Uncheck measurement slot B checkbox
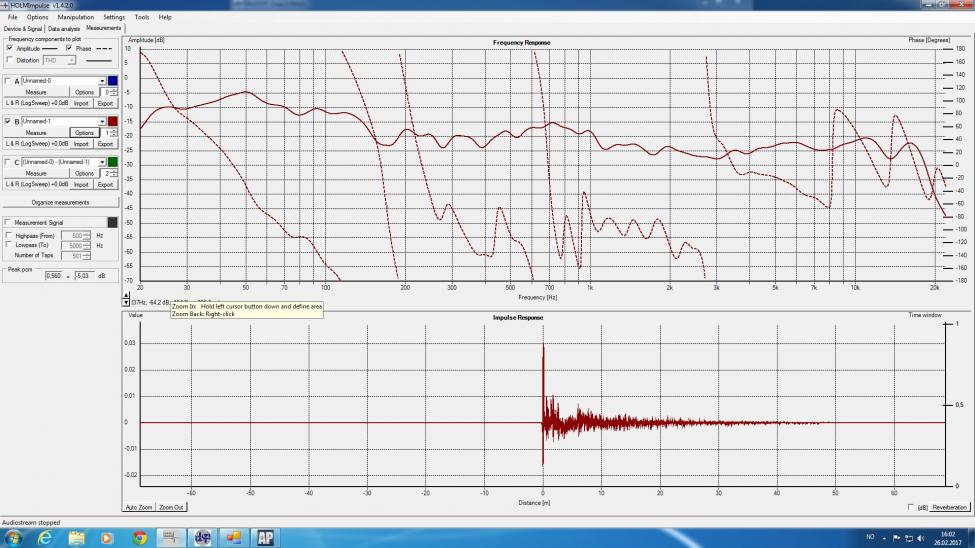Viewport: 975px width, 548px height. [x=7, y=121]
